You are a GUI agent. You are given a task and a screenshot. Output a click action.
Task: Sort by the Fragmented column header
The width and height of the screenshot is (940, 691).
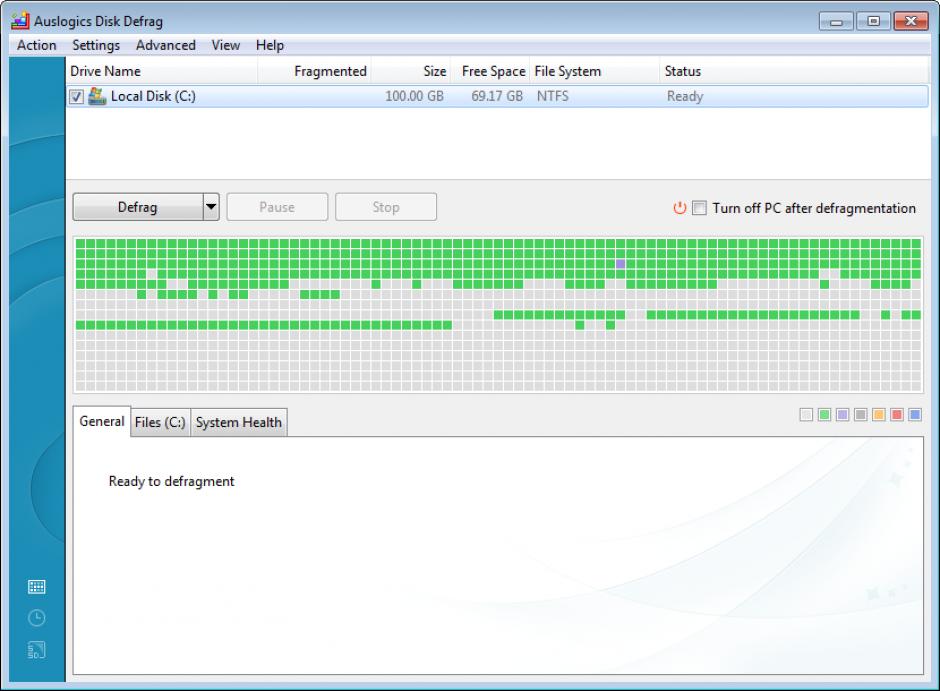(x=315, y=71)
